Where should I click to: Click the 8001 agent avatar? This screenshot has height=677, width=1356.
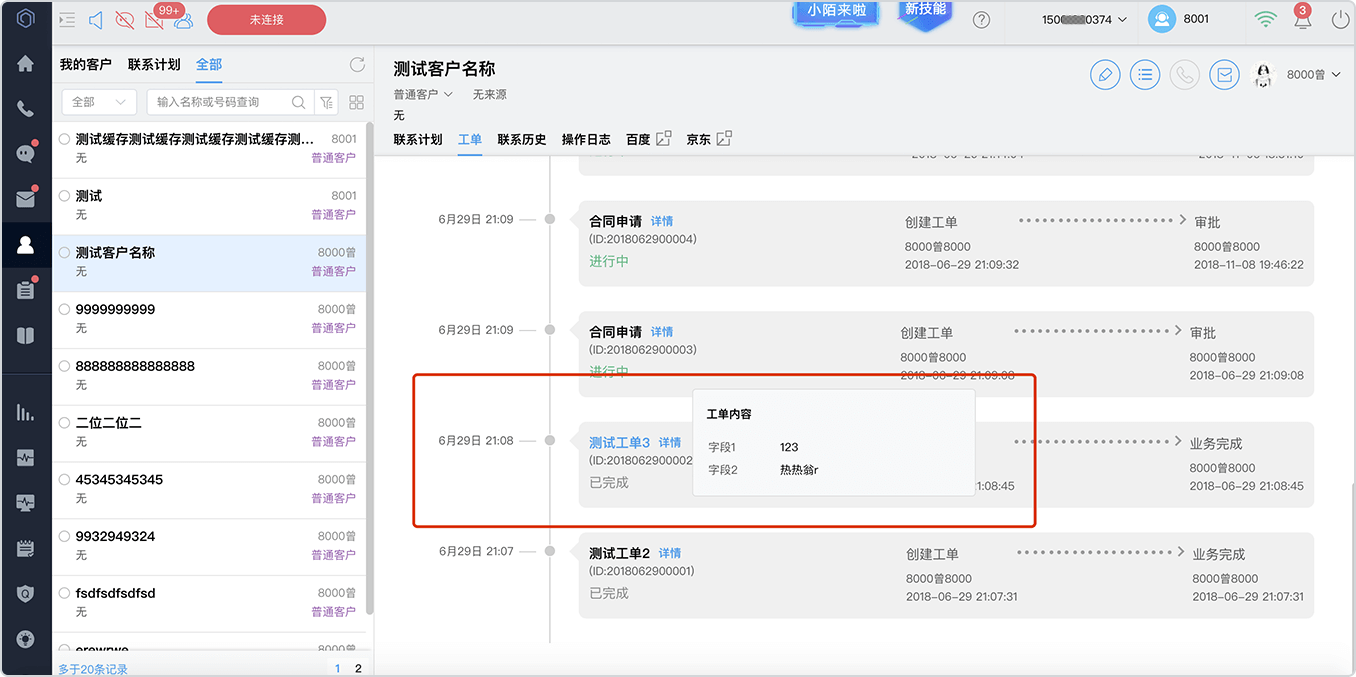(1161, 19)
